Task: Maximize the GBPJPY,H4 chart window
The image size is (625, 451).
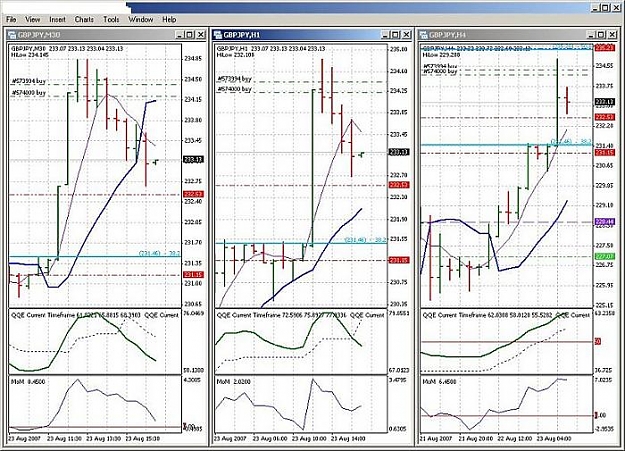Action: pyautogui.click(x=601, y=35)
